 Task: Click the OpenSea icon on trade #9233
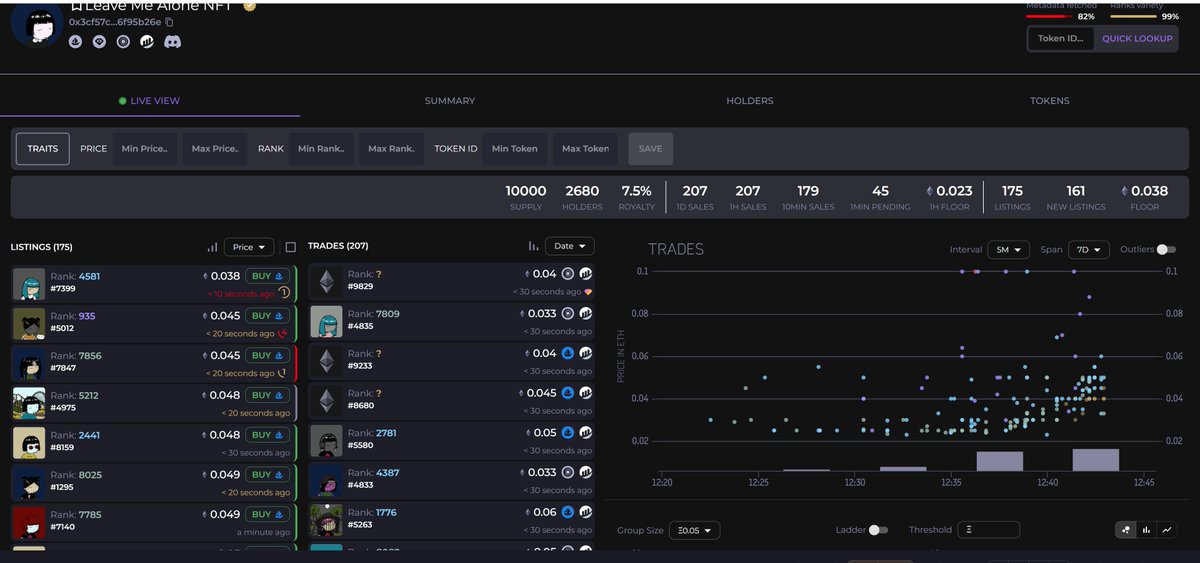click(568, 353)
